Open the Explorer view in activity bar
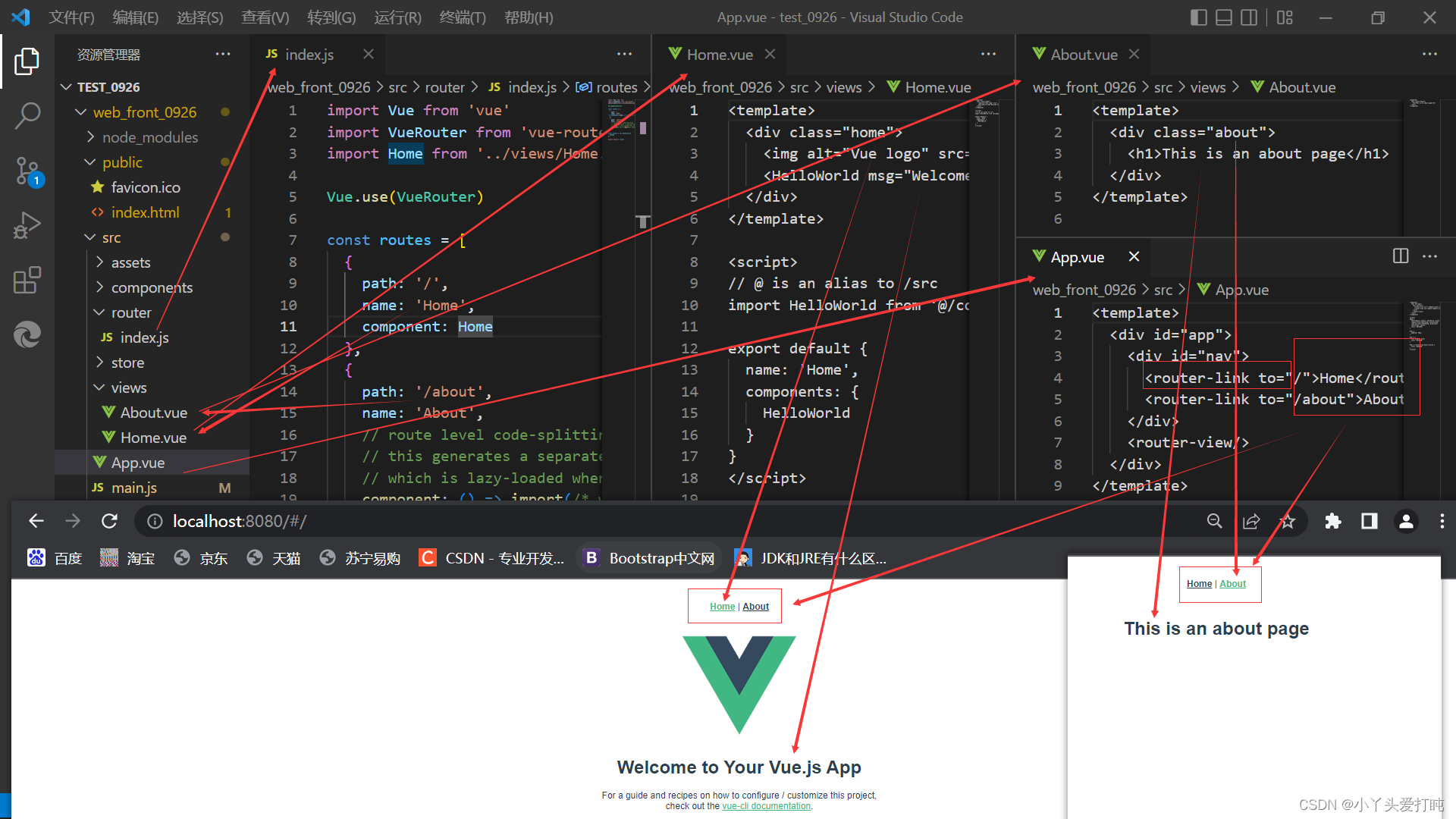Image resolution: width=1456 pixels, height=819 pixels. pyautogui.click(x=27, y=61)
